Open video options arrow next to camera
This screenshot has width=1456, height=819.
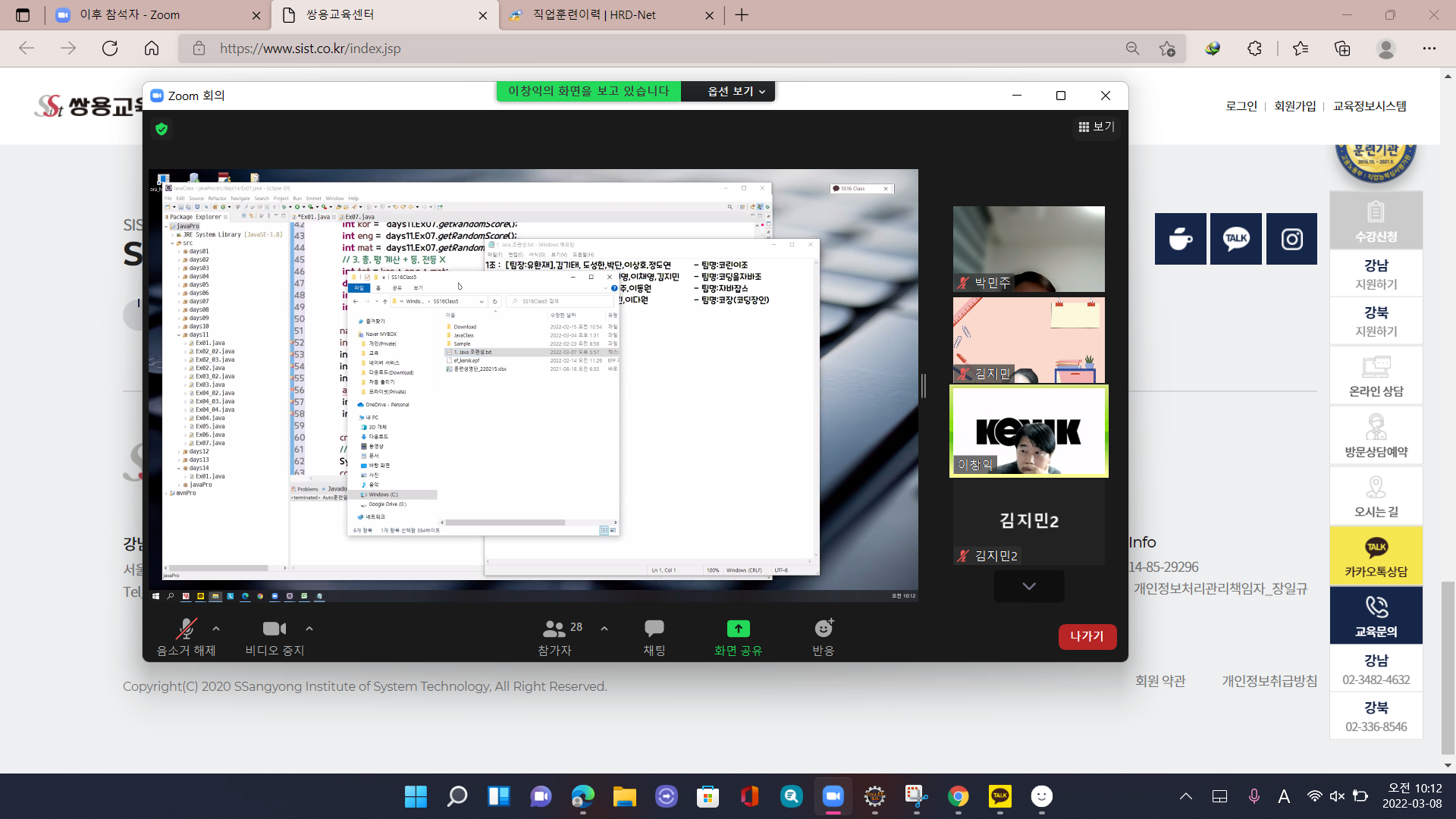click(309, 629)
